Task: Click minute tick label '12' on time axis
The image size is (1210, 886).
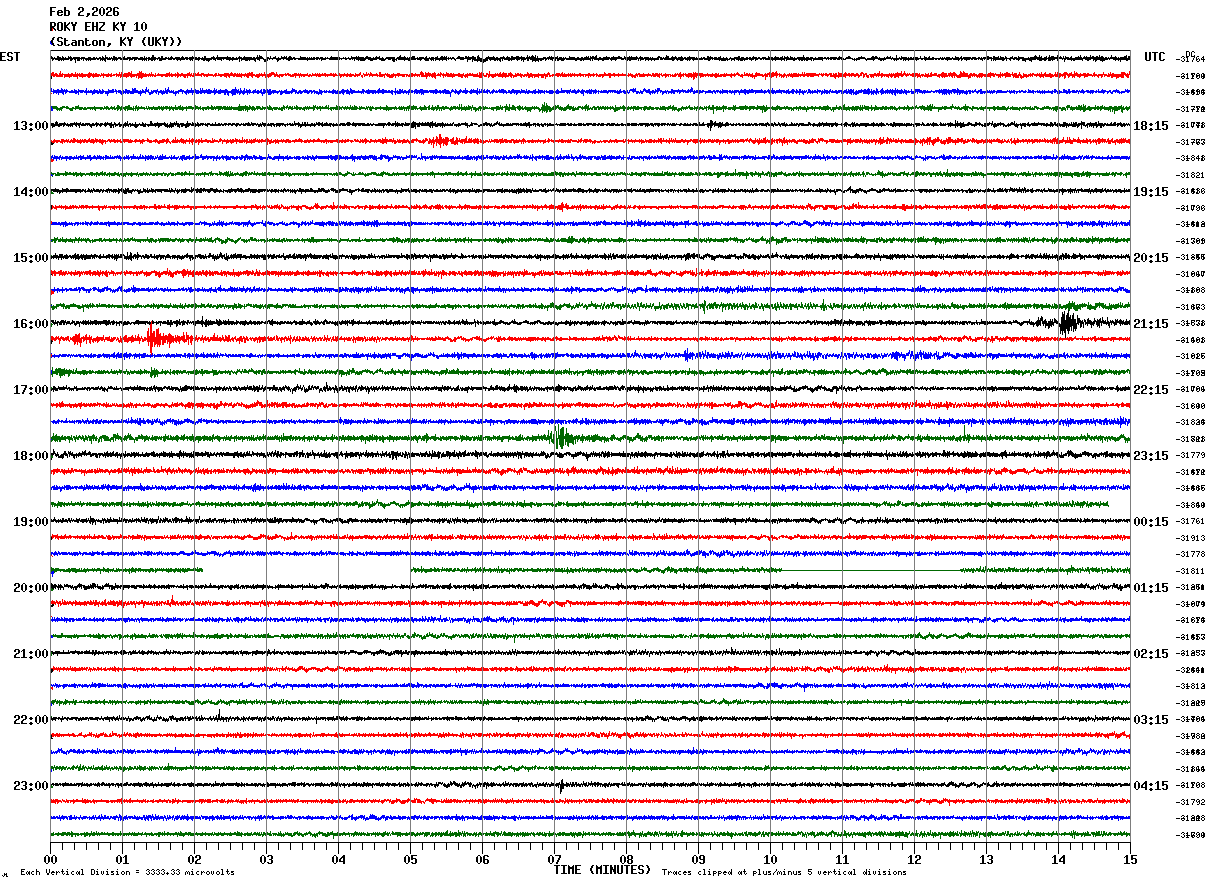Action: pyautogui.click(x=914, y=860)
